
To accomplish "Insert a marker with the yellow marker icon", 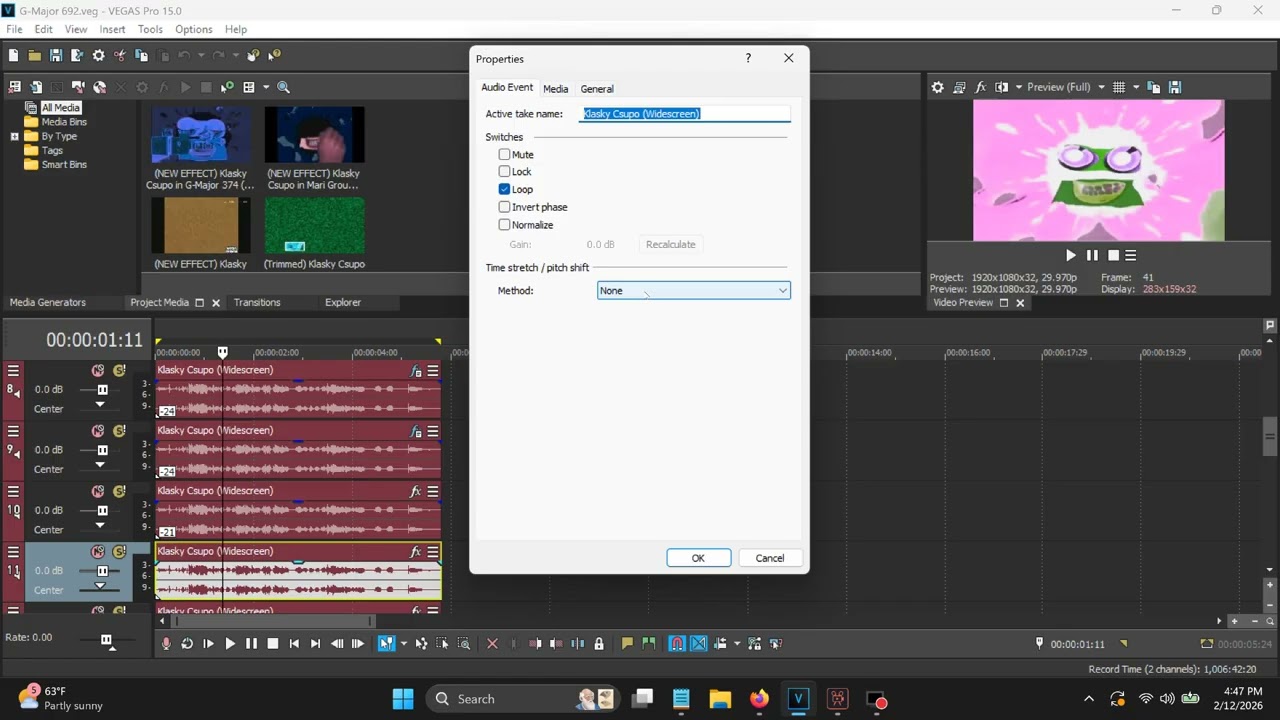I will [627, 644].
